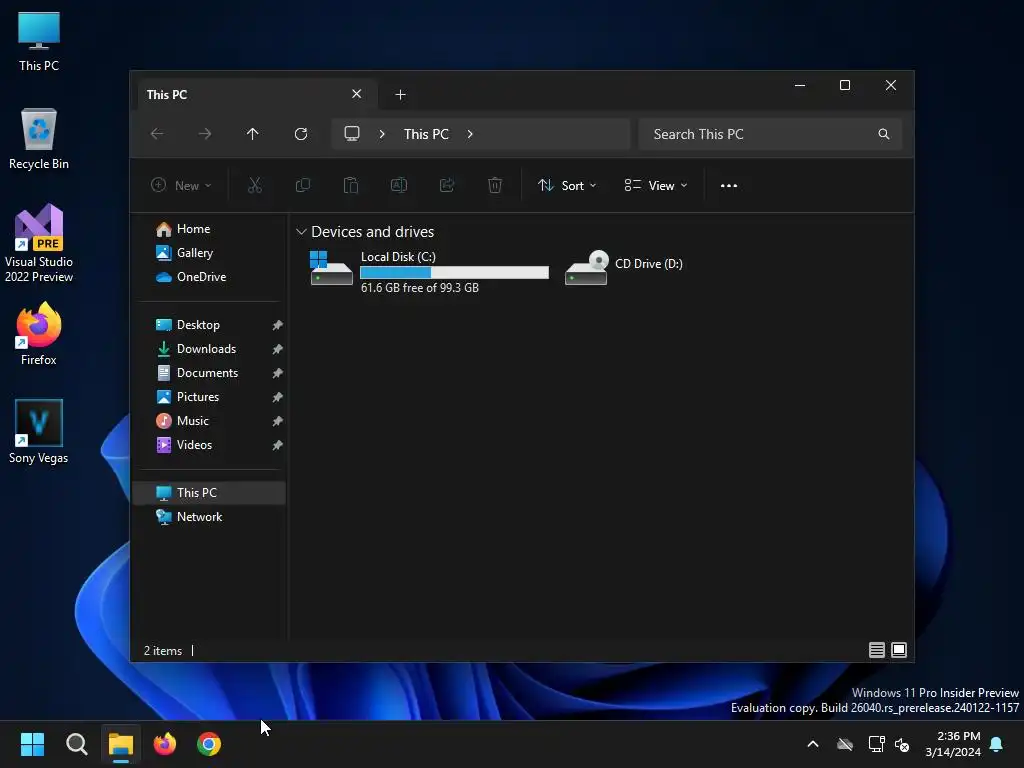
Task: Click the Cut scissors icon in toolbar
Action: pos(255,185)
